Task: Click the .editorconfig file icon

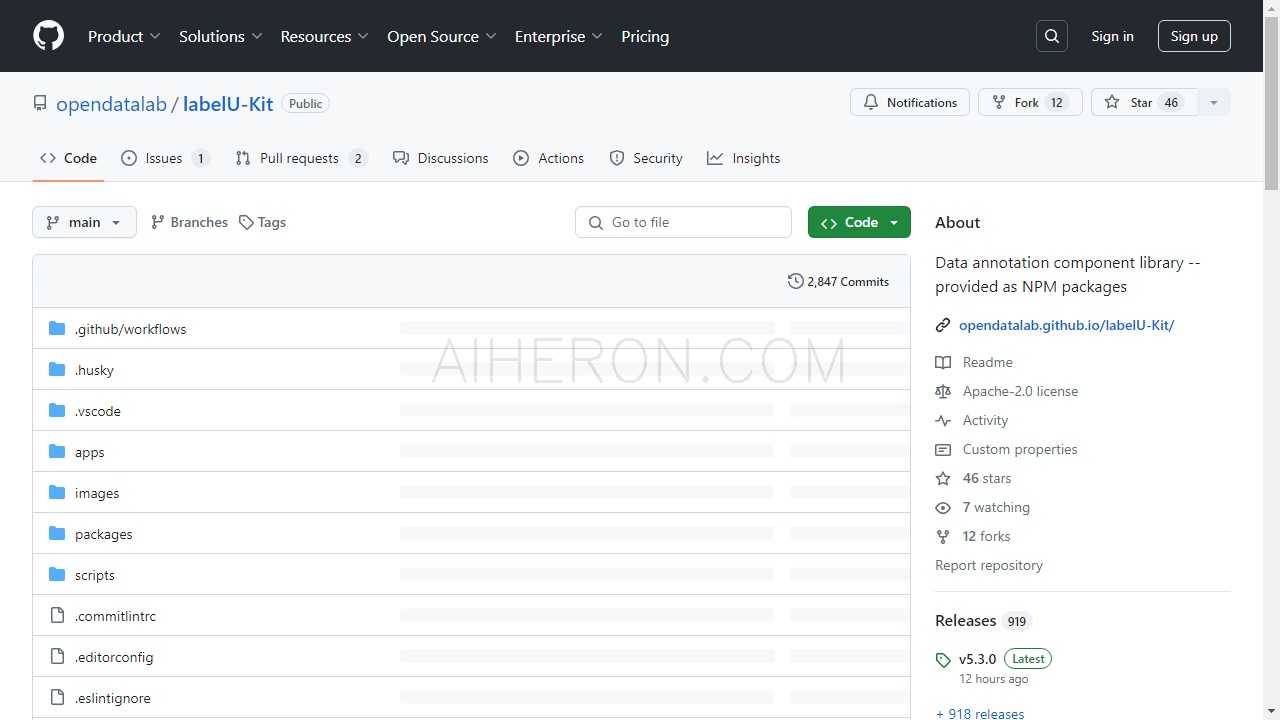Action: tap(57, 657)
